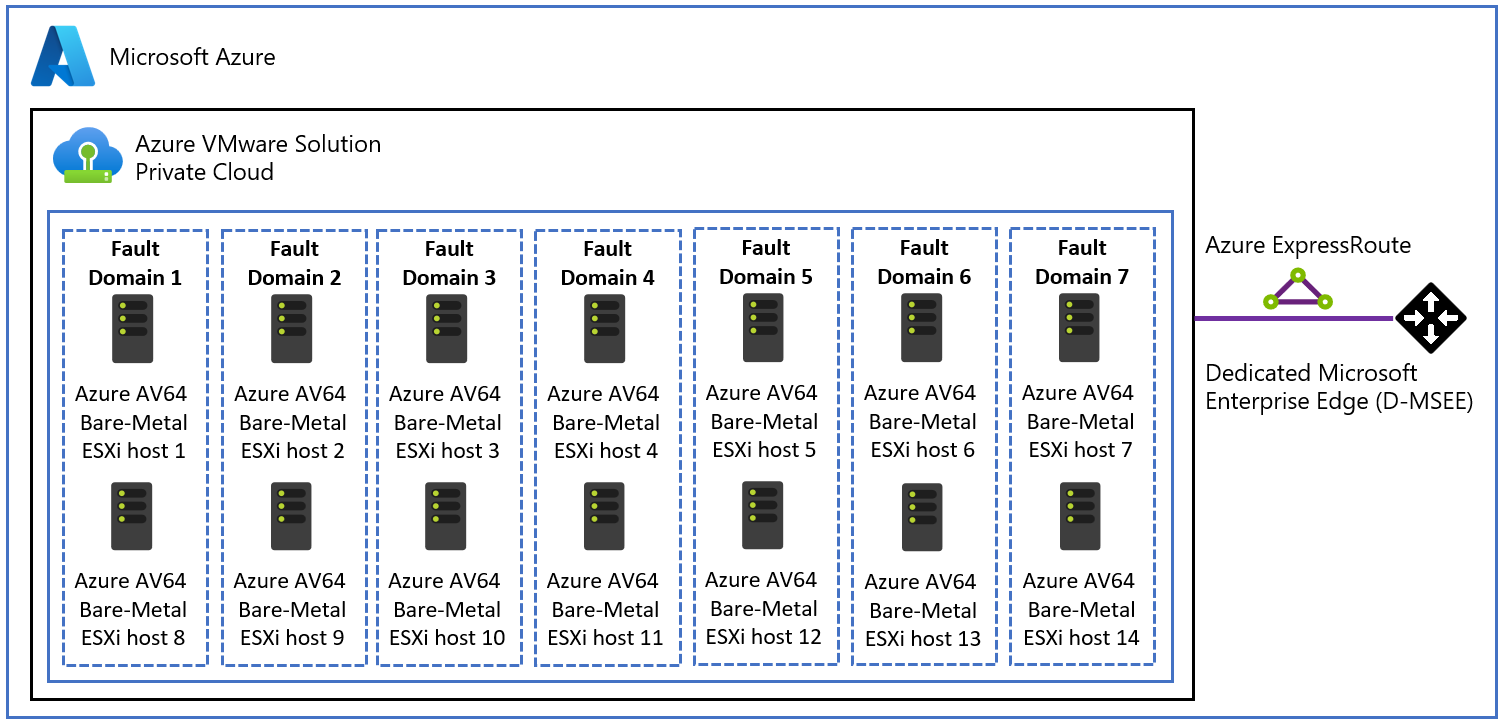The height and width of the screenshot is (727, 1507).
Task: Click the "Fault Domain 5" heading
Action: point(766,262)
